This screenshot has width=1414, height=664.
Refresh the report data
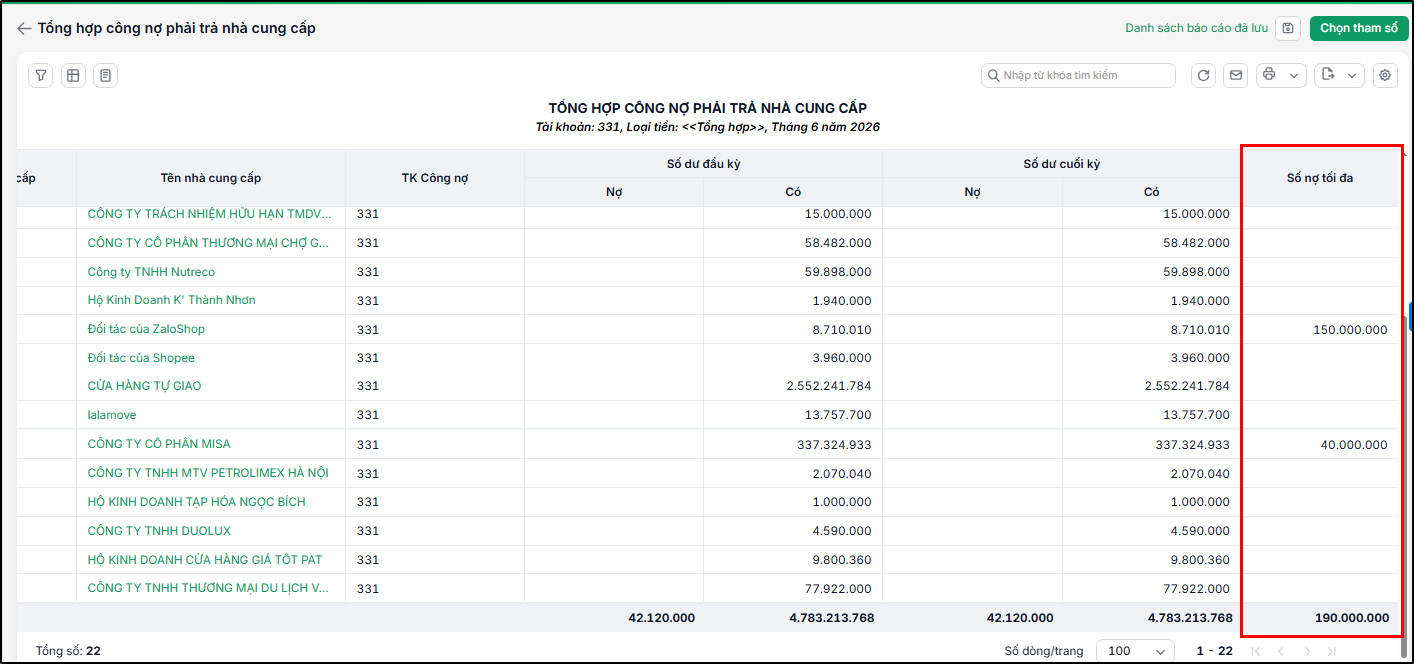[1203, 75]
